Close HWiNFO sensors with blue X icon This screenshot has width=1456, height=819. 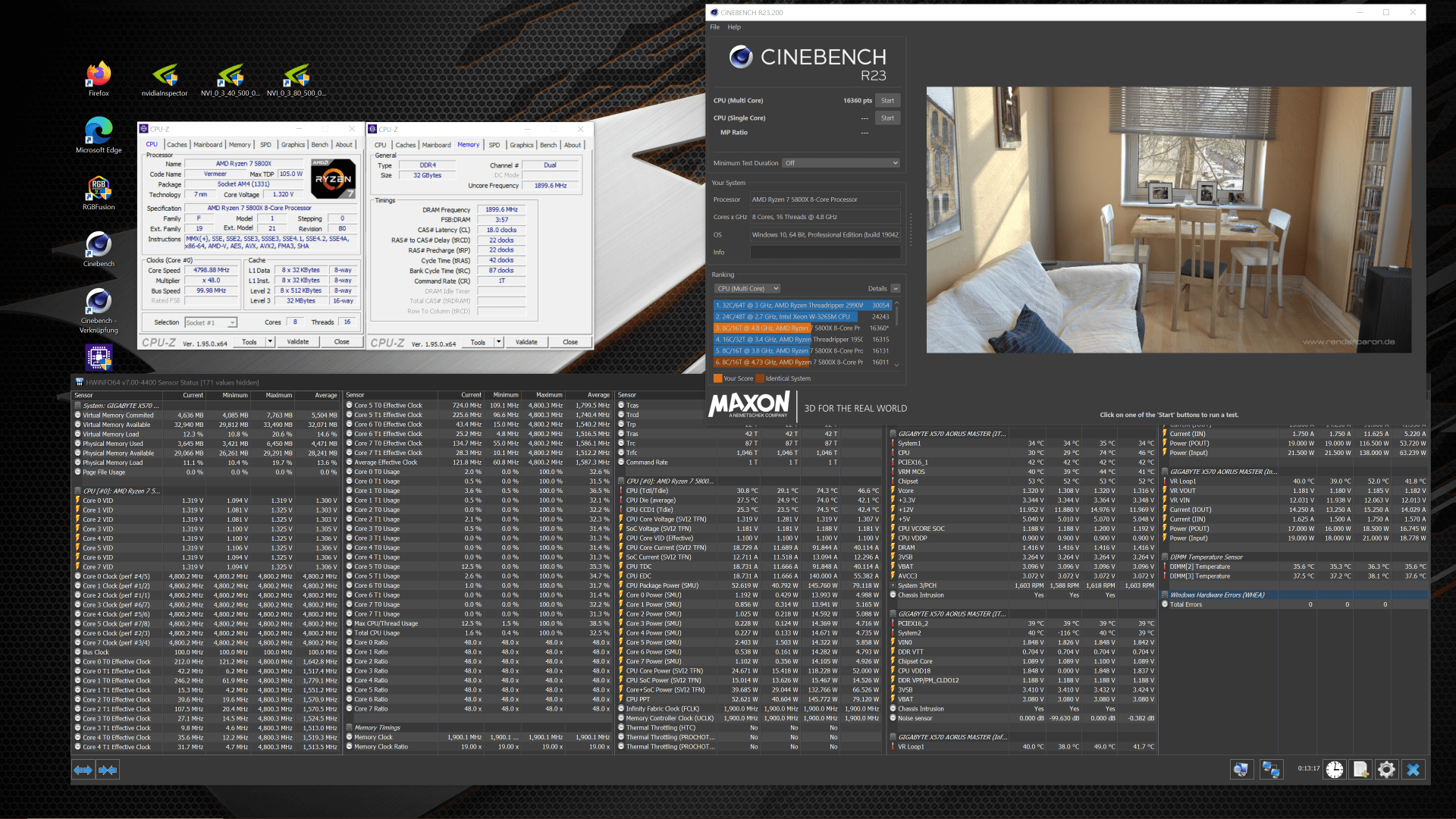pos(1413,770)
